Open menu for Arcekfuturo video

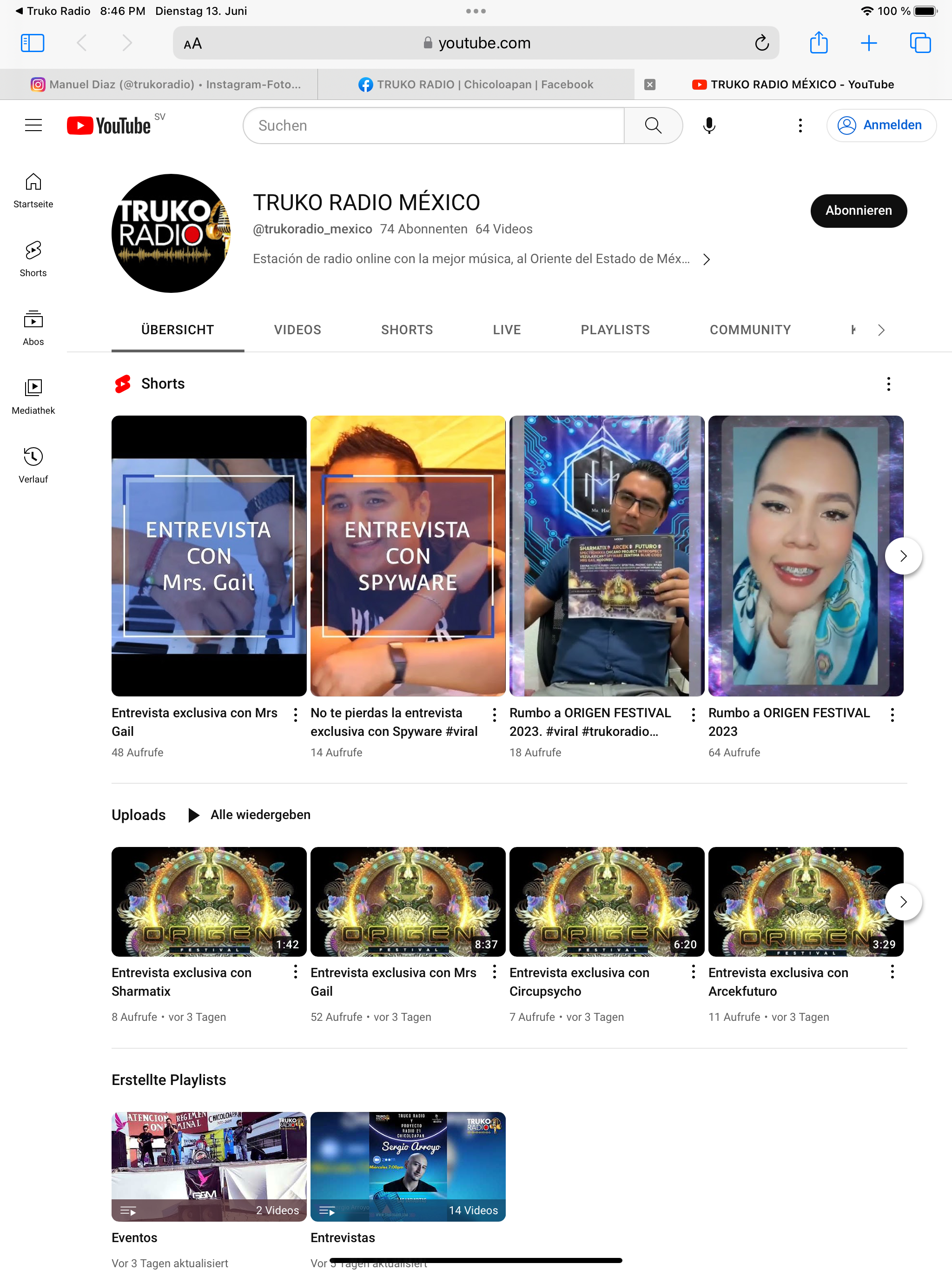pos(892,972)
